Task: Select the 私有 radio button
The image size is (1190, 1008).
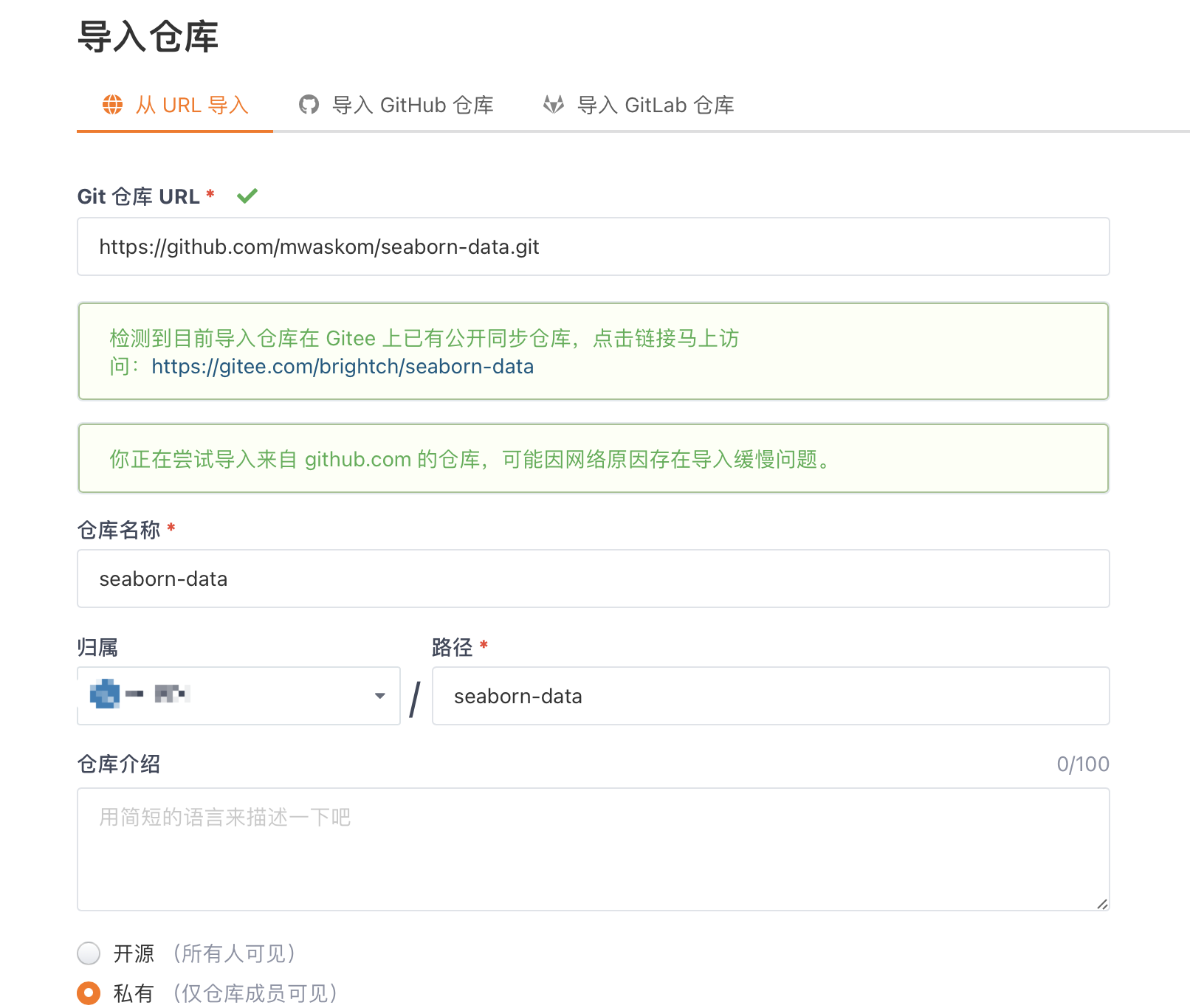Action: pos(89,993)
